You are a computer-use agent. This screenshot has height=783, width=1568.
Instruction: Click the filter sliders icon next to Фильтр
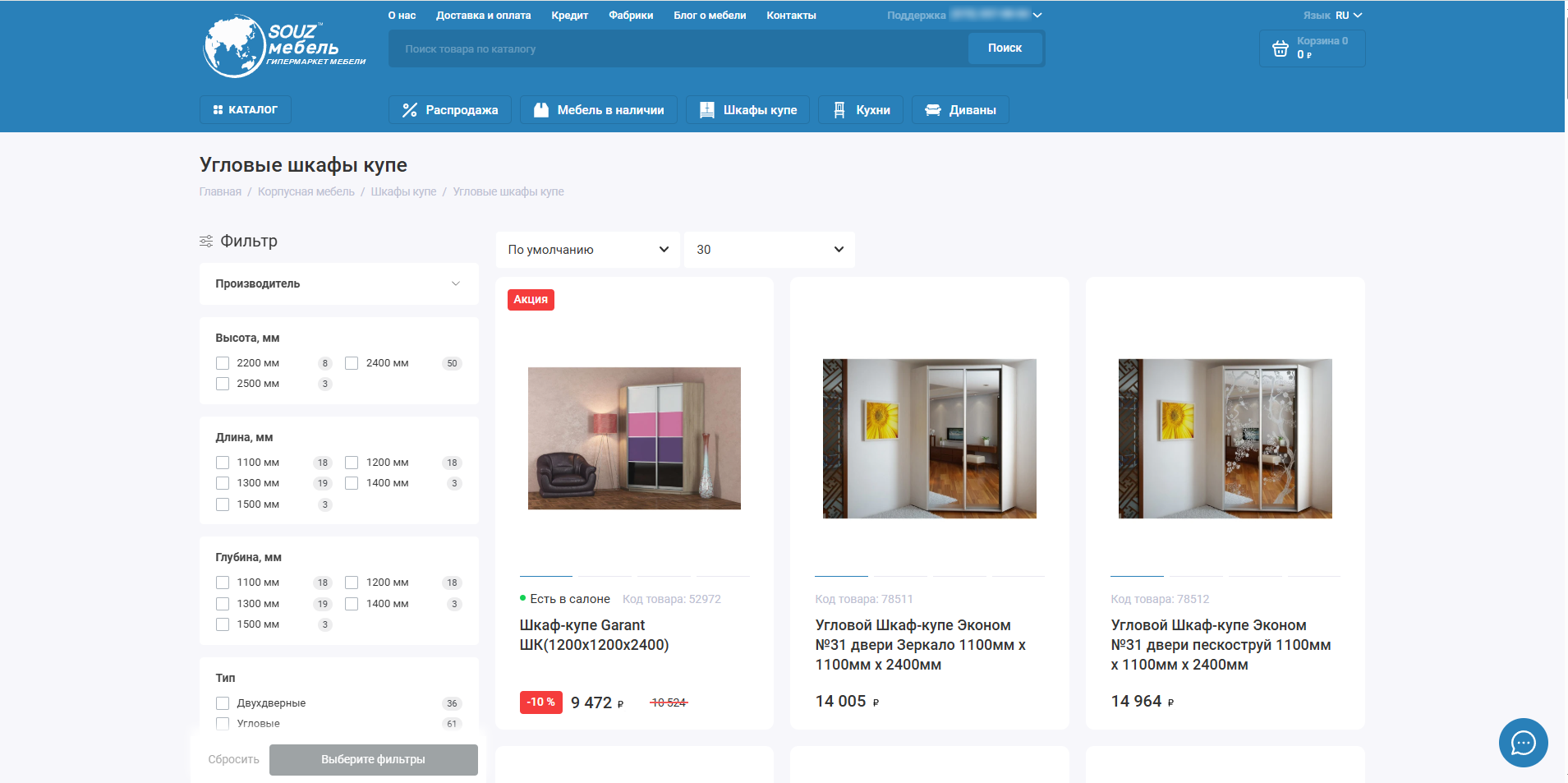[x=206, y=241]
